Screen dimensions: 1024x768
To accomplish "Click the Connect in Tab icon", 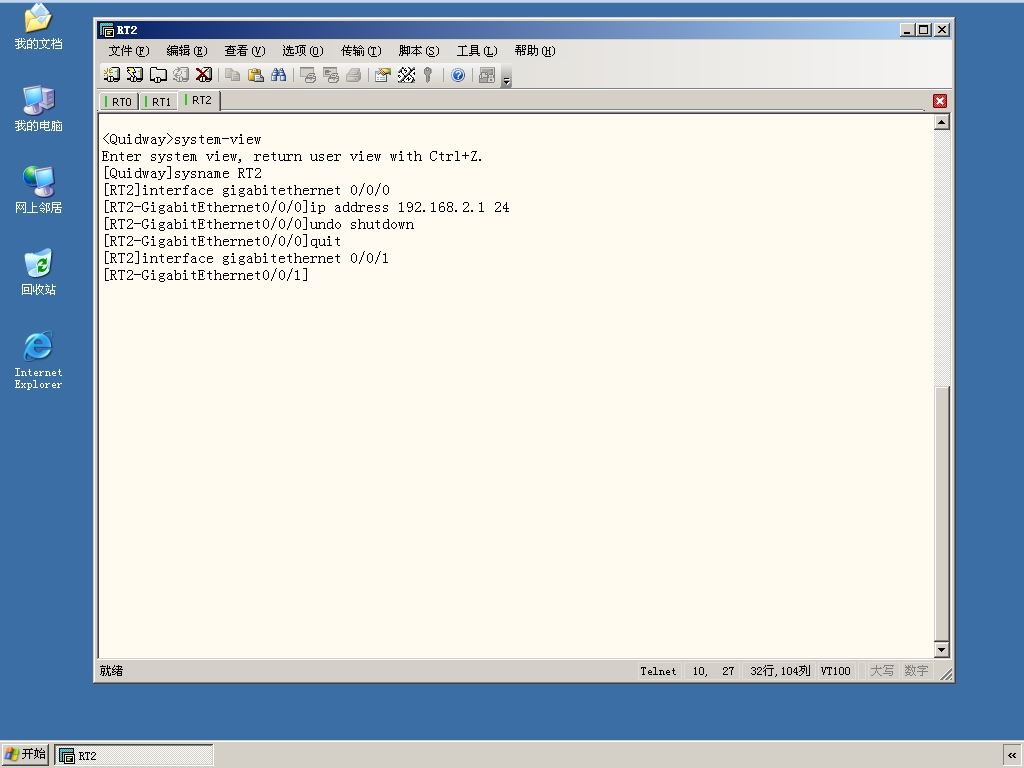I will pyautogui.click(x=158, y=75).
